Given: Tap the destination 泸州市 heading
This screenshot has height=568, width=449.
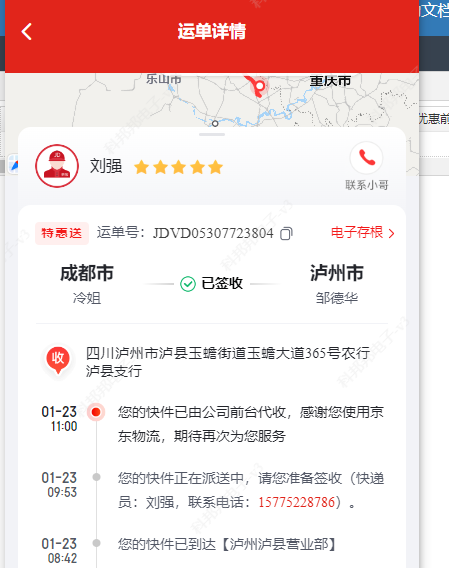Looking at the screenshot, I should [x=337, y=273].
